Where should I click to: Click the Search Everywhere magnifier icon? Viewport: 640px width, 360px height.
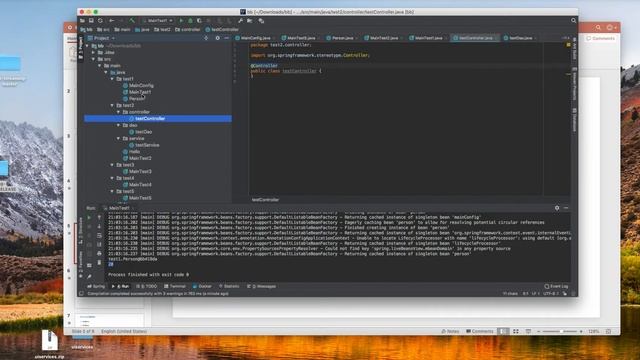pos(573,20)
